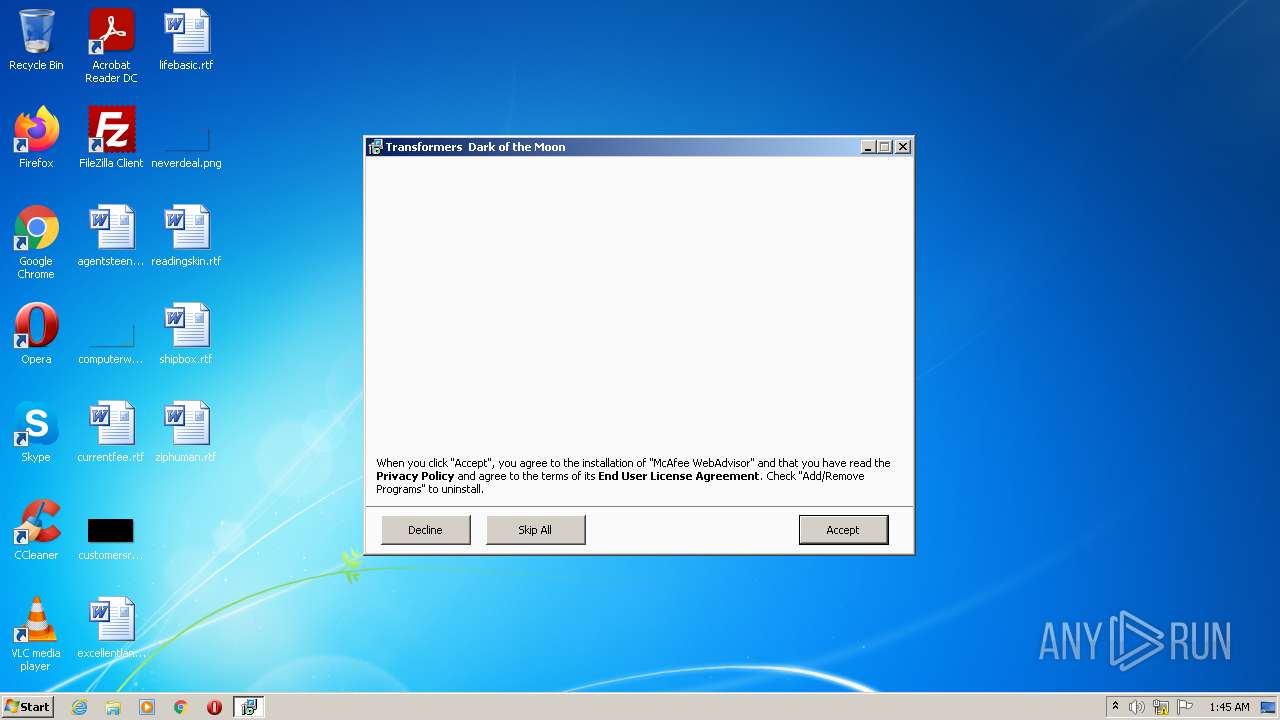The image size is (1280, 720).
Task: Open the Windows Start menu
Action: click(x=28, y=707)
